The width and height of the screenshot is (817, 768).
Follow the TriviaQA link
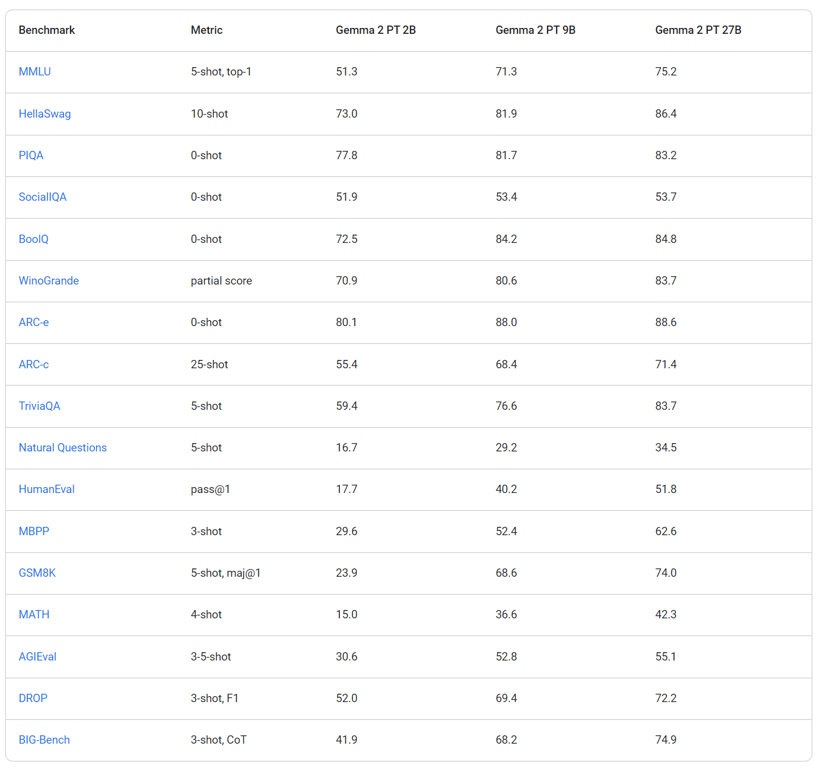tap(40, 406)
